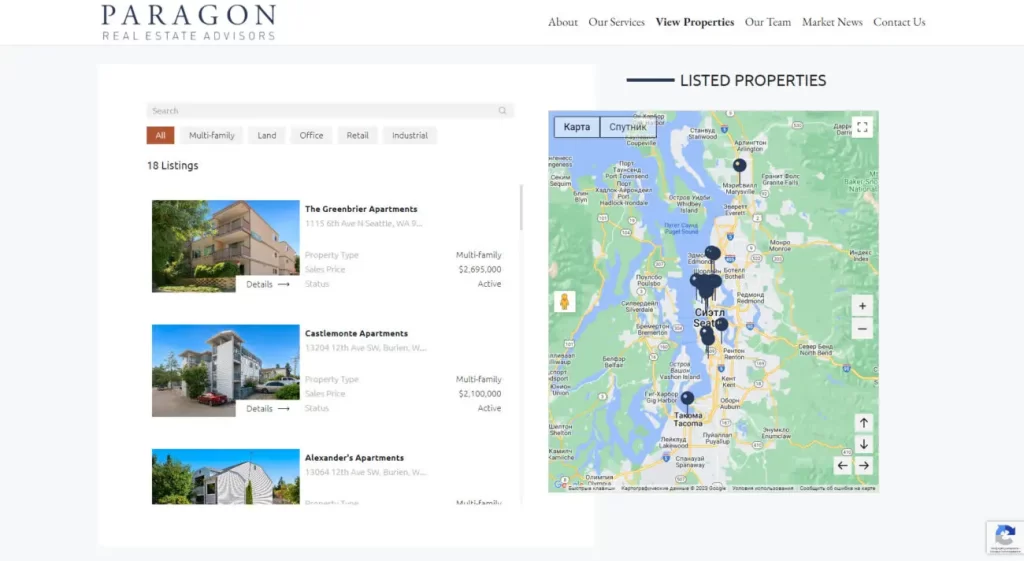The height and width of the screenshot is (561, 1024).
Task: Filter listings by Office
Action: (312, 135)
